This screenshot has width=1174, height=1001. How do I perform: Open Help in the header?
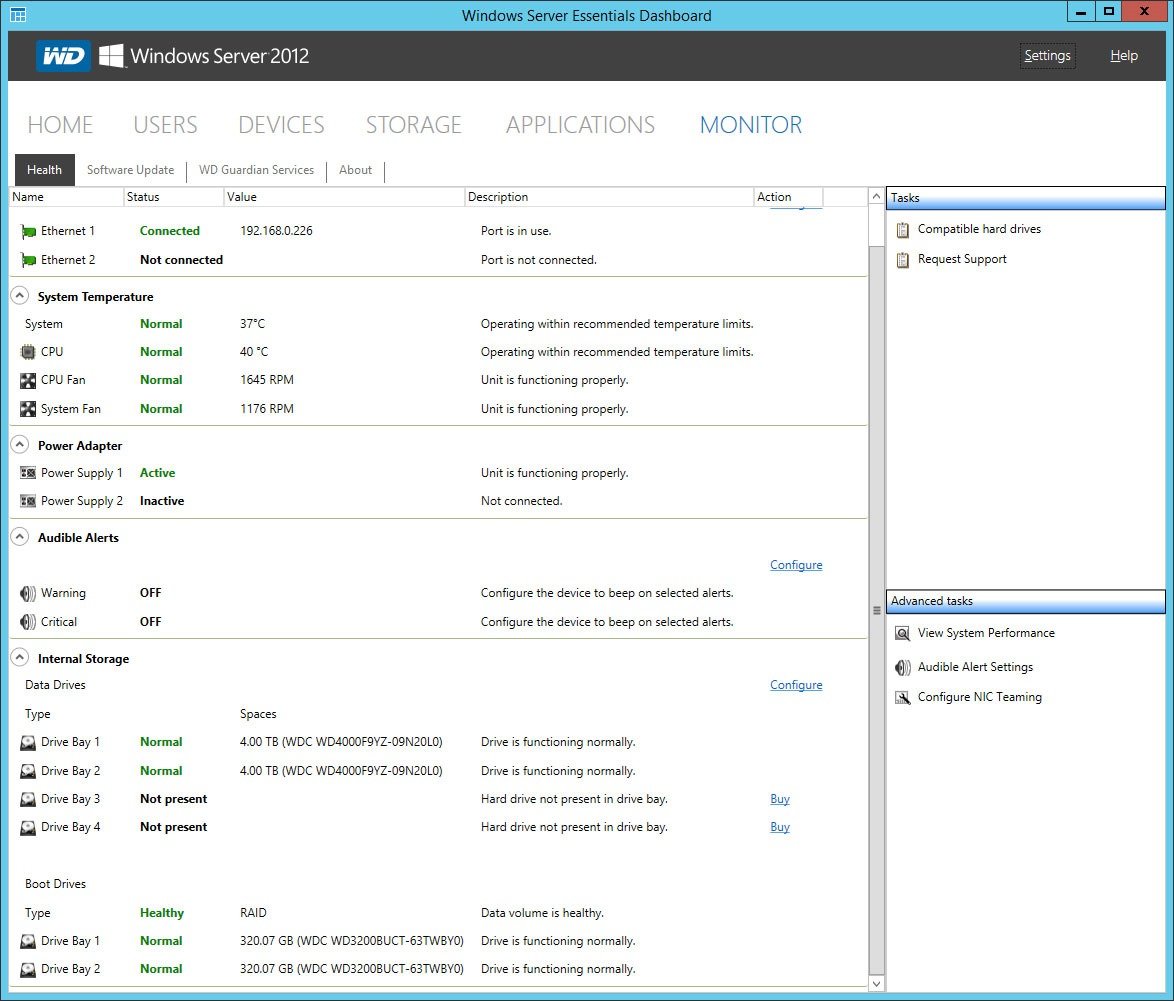[x=1124, y=55]
